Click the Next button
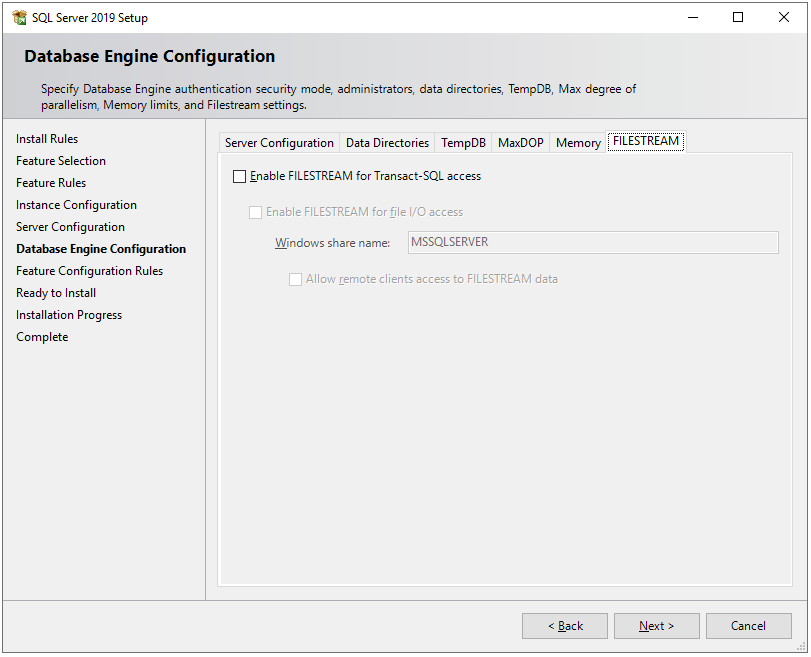 (656, 626)
